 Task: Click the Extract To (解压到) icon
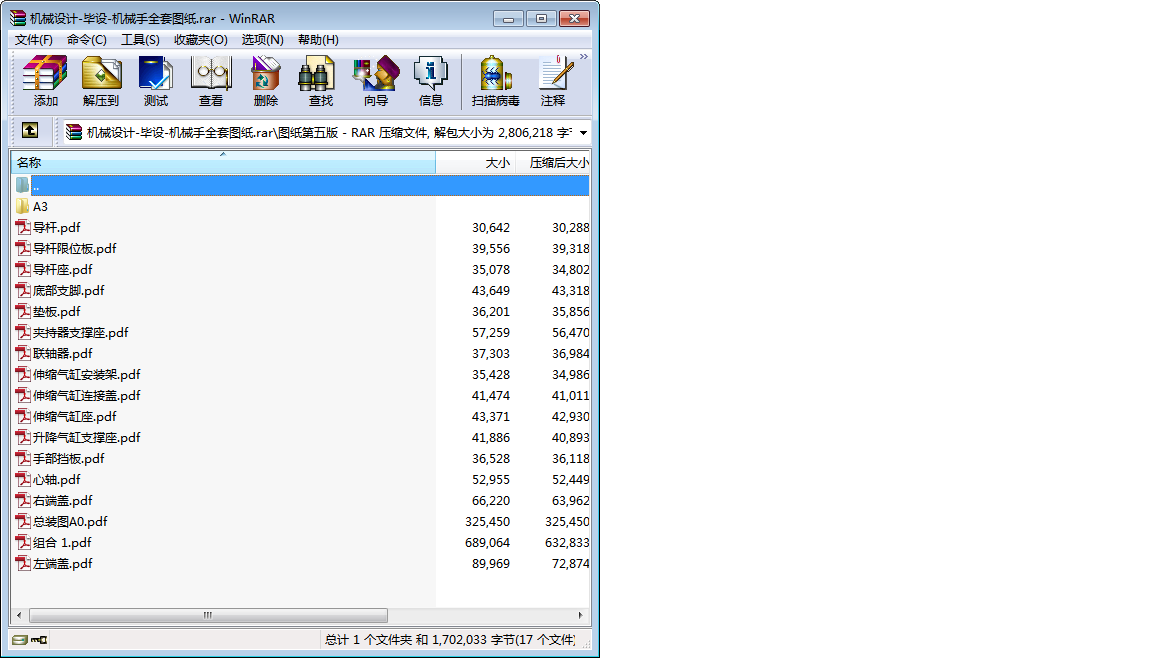click(x=101, y=81)
